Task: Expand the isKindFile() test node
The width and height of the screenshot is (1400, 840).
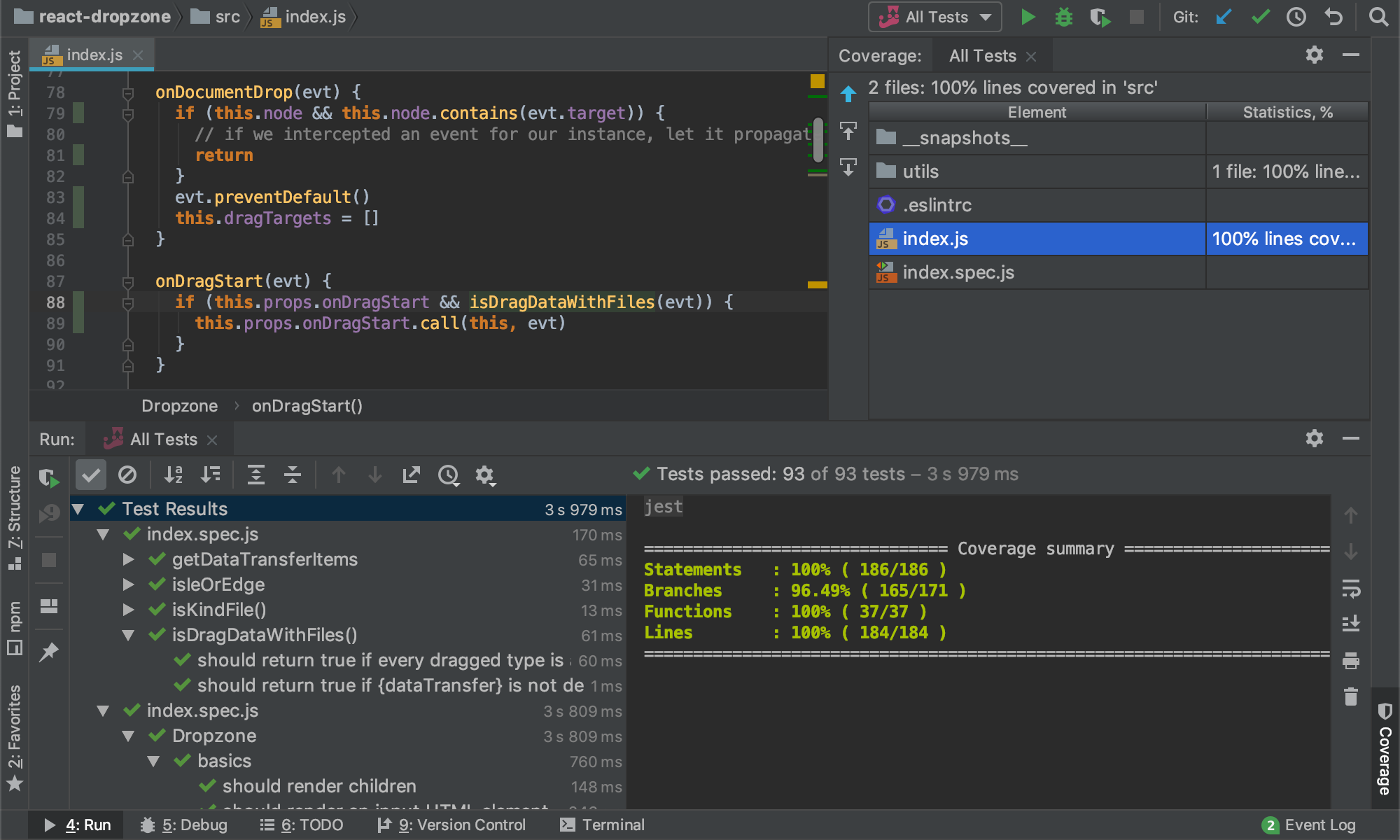Action: point(128,610)
